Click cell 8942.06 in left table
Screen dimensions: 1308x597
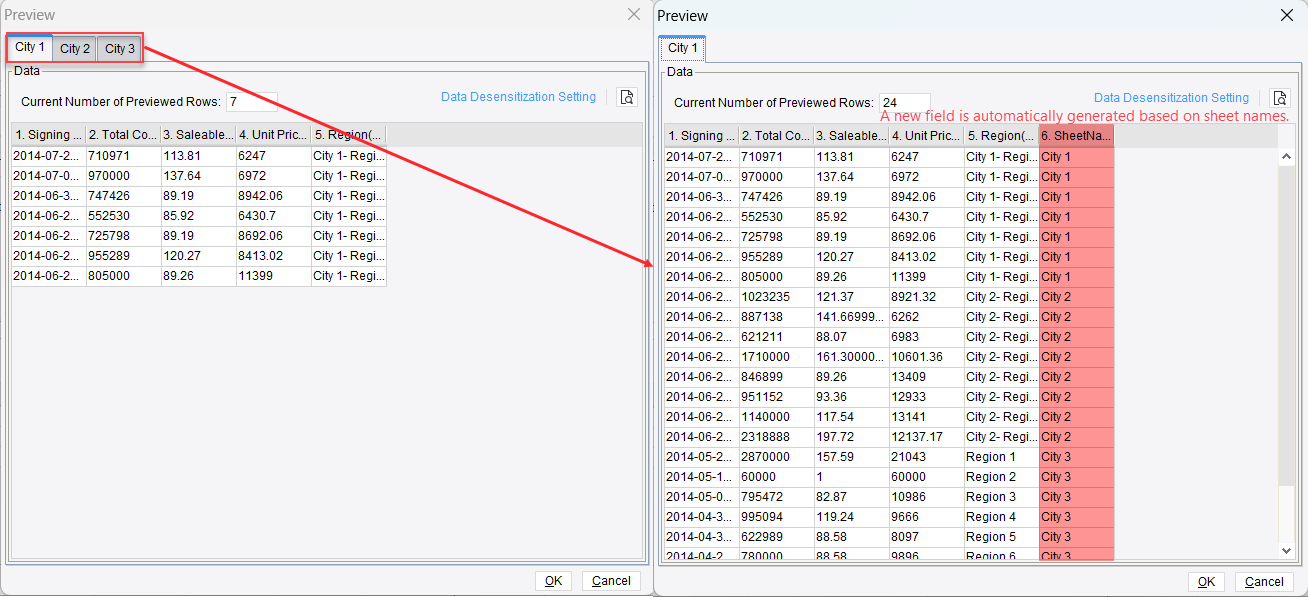click(x=273, y=196)
